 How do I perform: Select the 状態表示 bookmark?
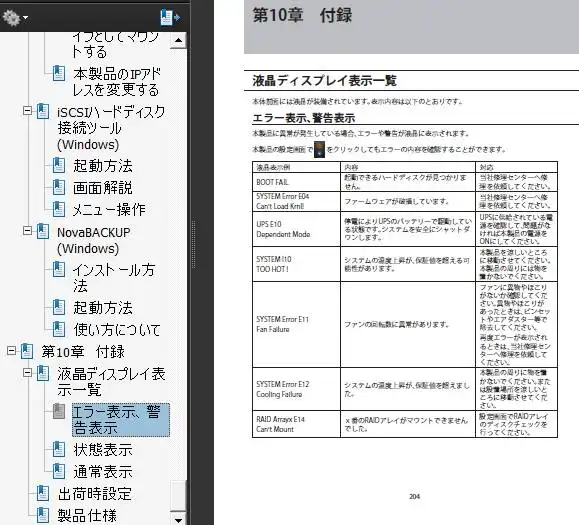(103, 450)
